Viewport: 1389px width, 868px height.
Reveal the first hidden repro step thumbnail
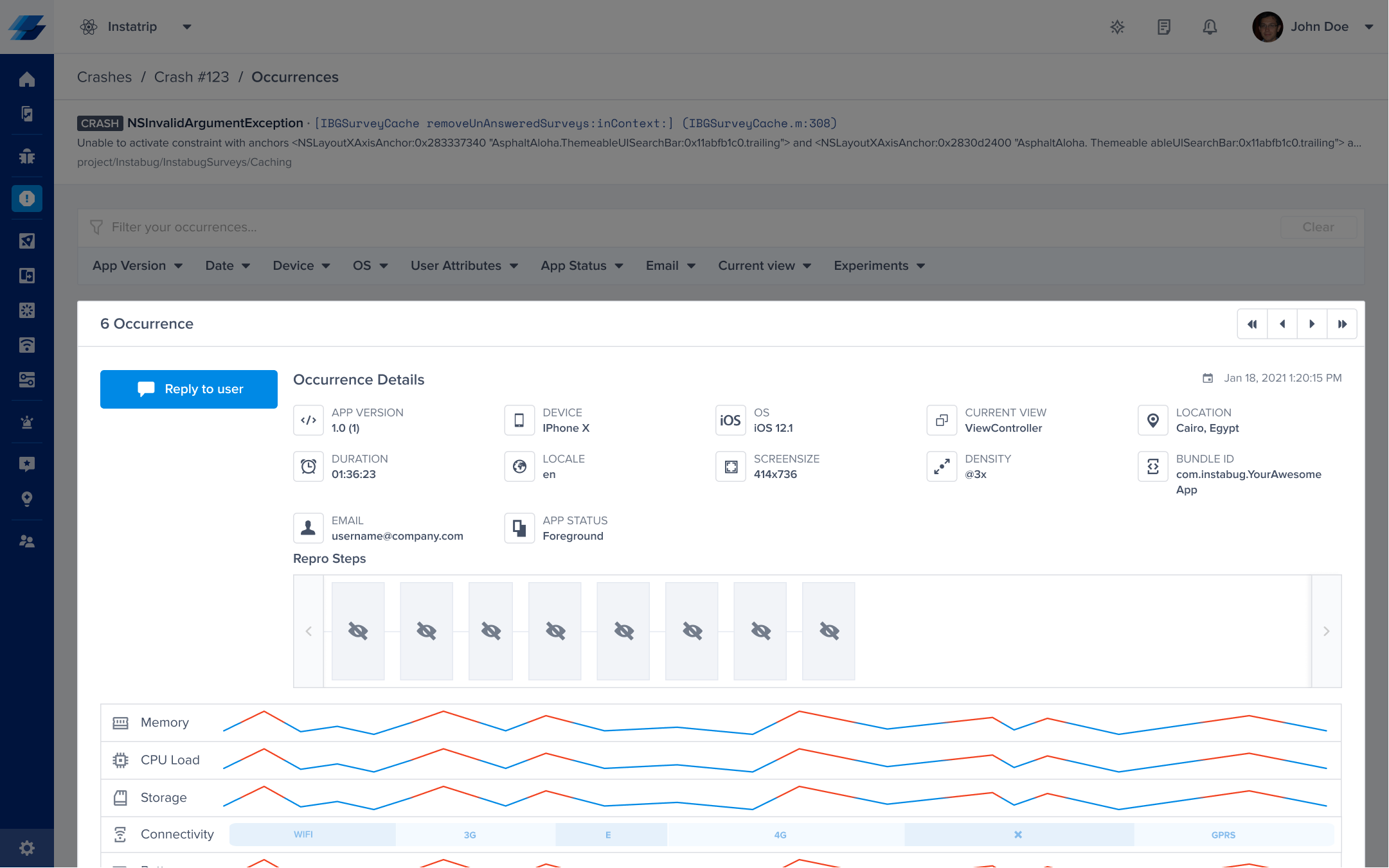(358, 631)
